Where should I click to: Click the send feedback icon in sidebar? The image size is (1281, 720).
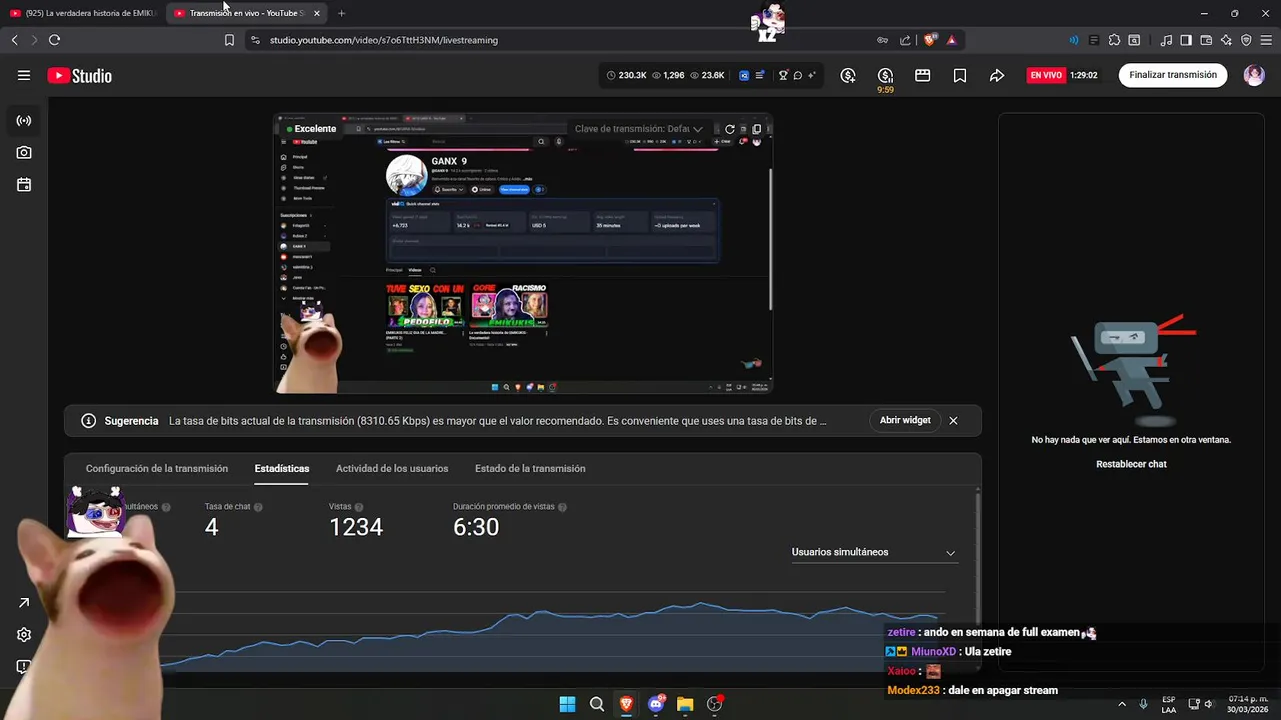coord(24,667)
